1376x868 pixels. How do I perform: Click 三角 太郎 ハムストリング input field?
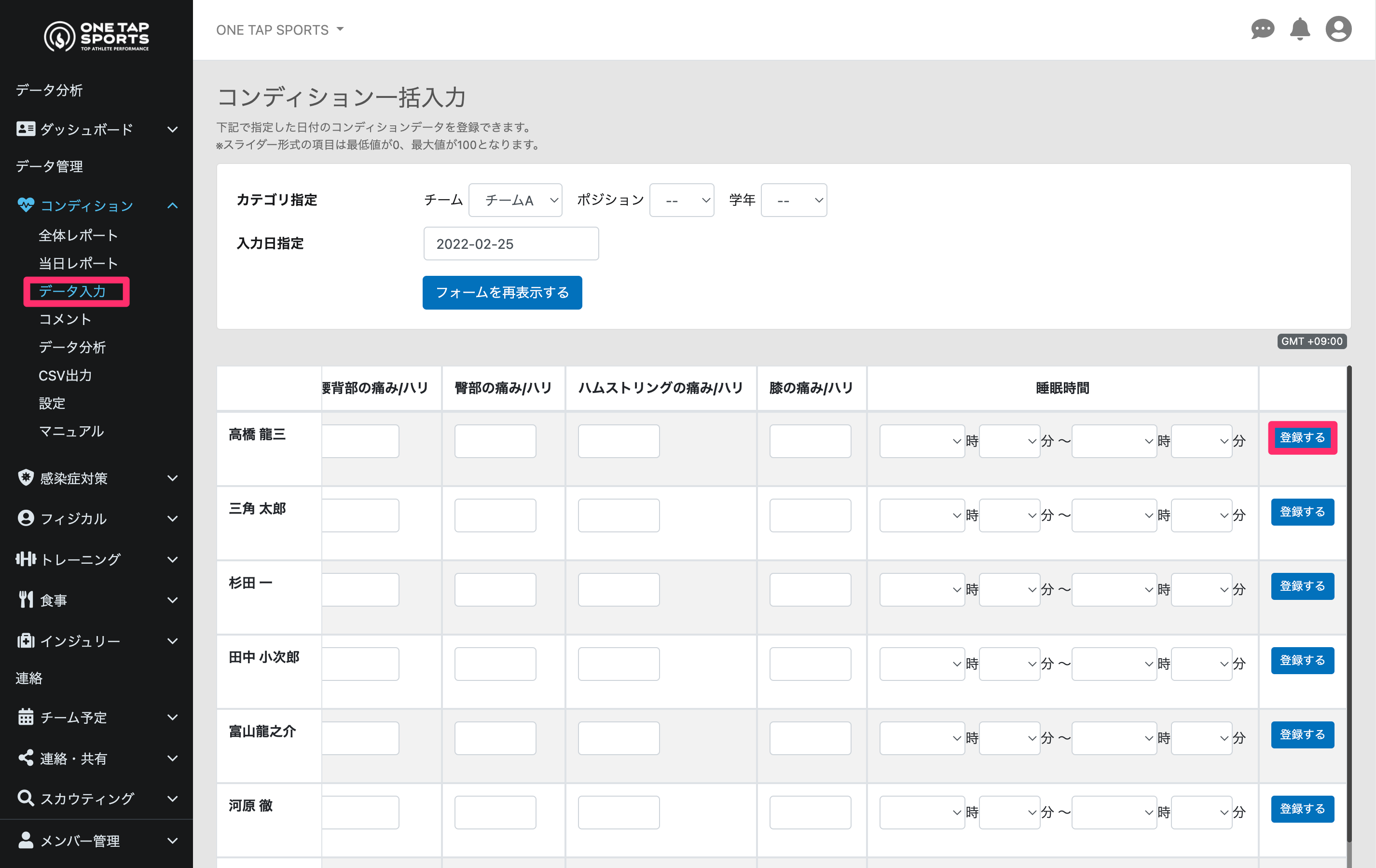(x=619, y=515)
